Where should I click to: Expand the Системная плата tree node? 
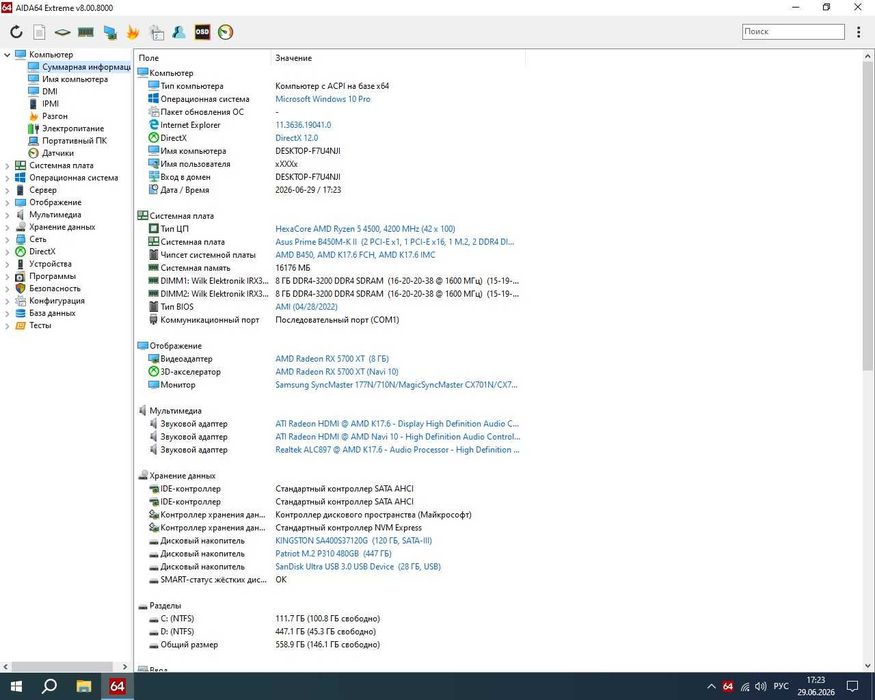pos(7,166)
